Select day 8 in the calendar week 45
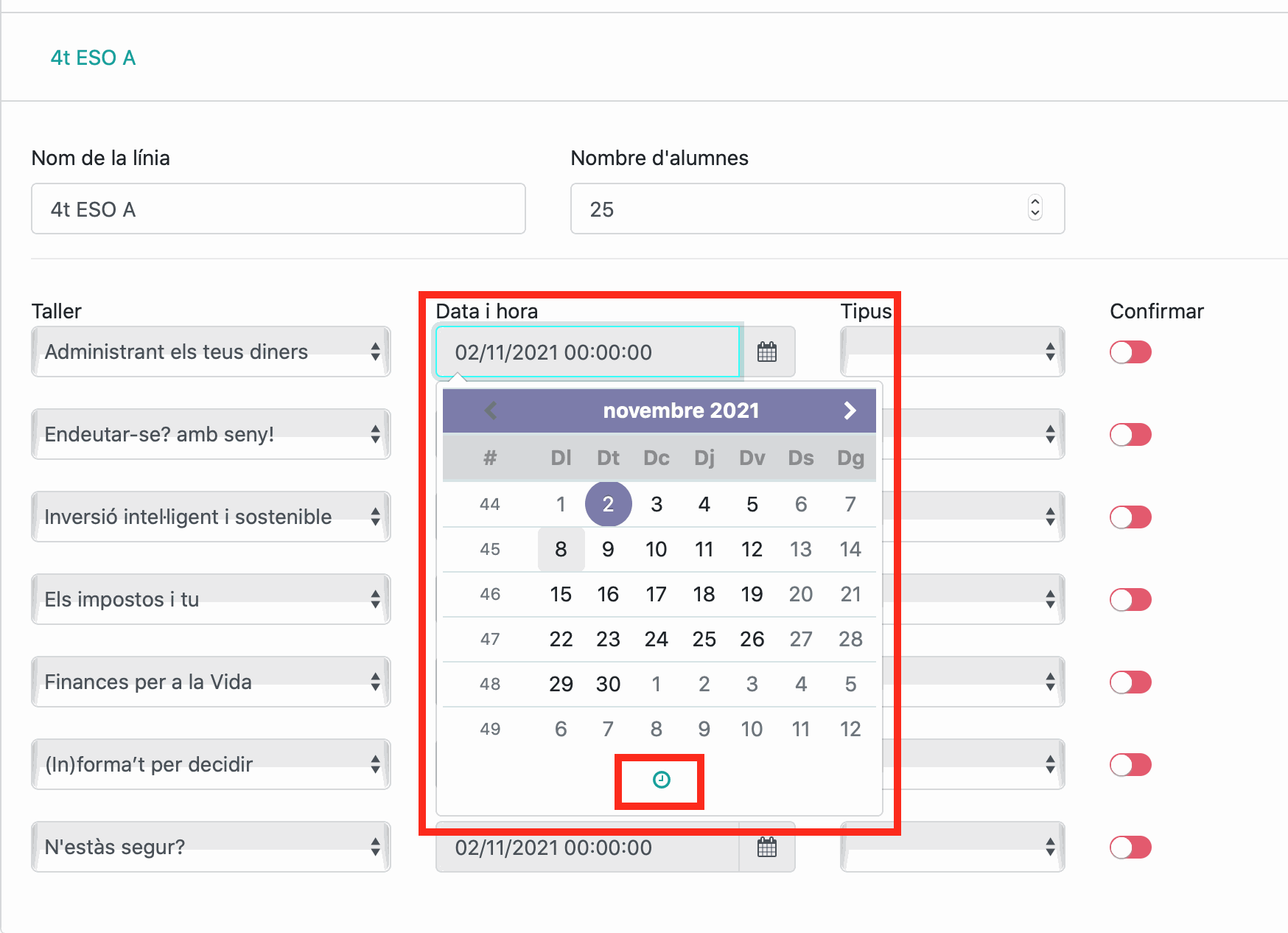1288x933 pixels. pos(561,549)
